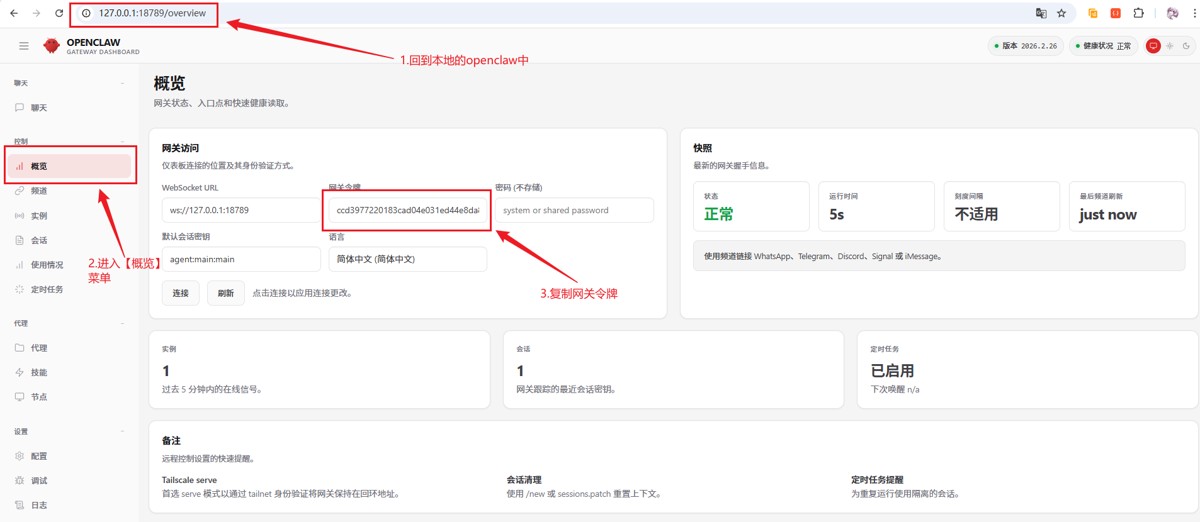
Task: Switch to the light theme sun icon
Action: point(1170,46)
